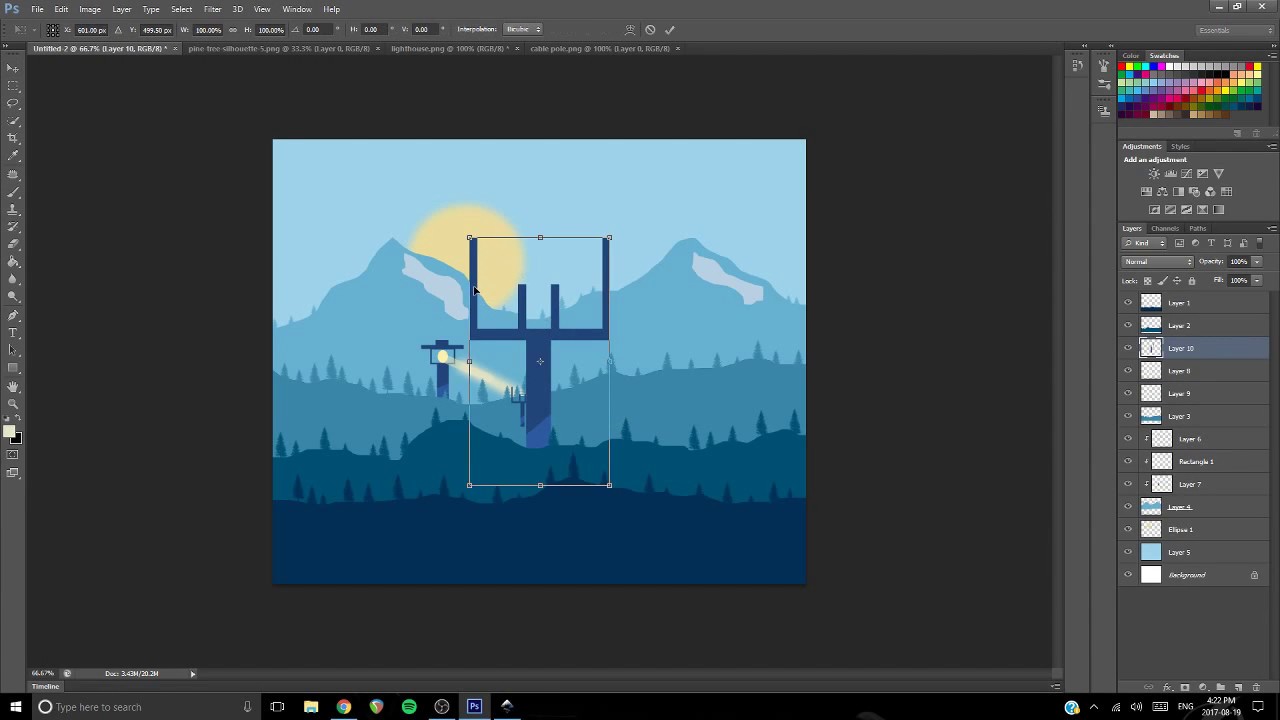Toggle visibility of Layer 10

click(x=1128, y=348)
